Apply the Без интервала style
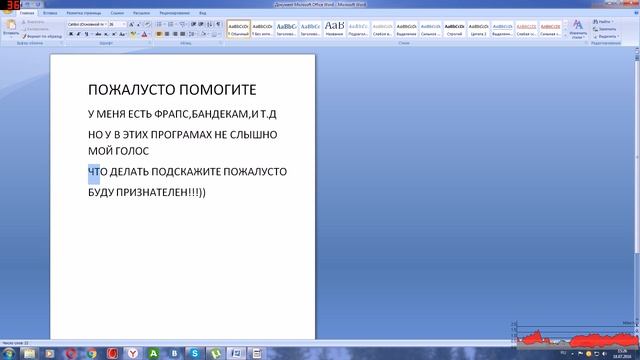 tap(262, 29)
